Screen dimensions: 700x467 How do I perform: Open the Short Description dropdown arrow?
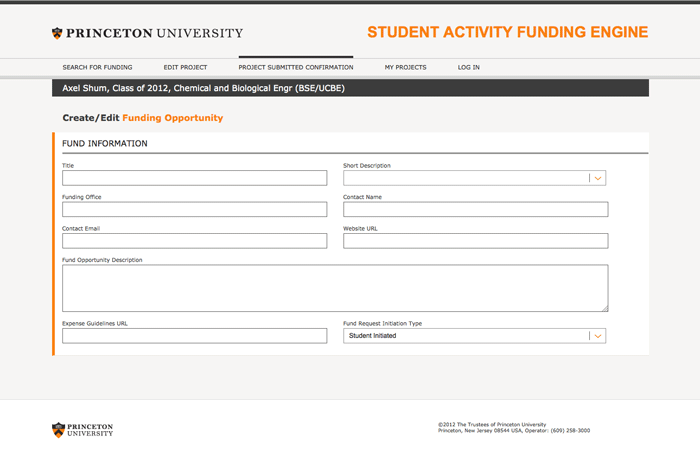598,178
